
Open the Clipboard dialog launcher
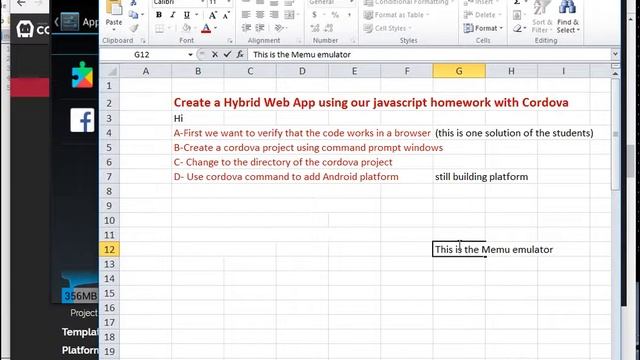pyautogui.click(x=143, y=41)
